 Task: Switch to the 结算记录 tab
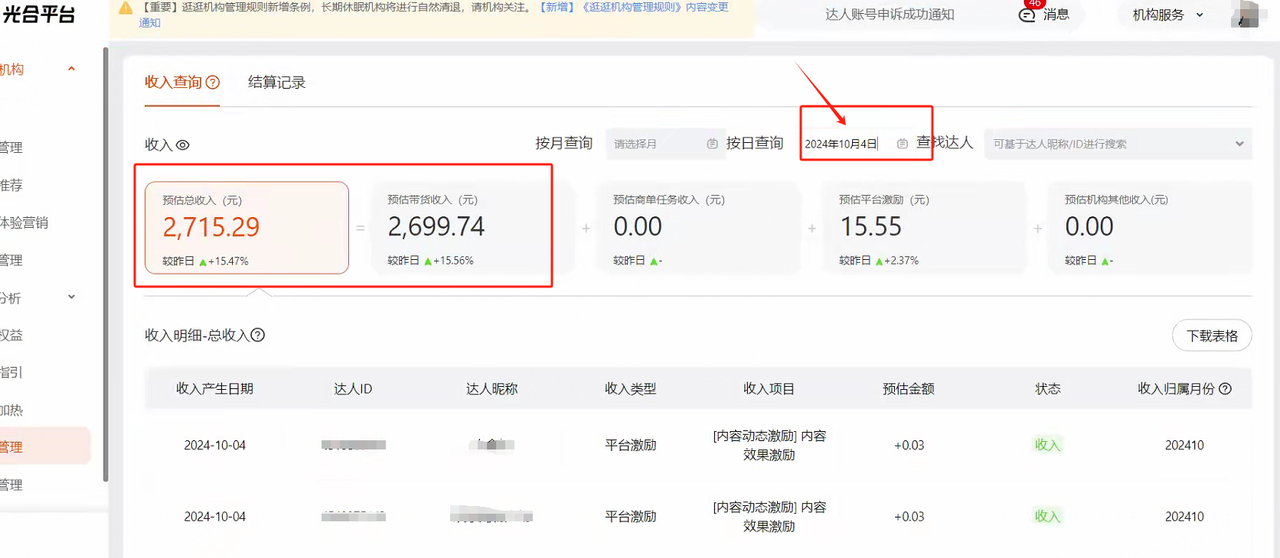(x=277, y=83)
